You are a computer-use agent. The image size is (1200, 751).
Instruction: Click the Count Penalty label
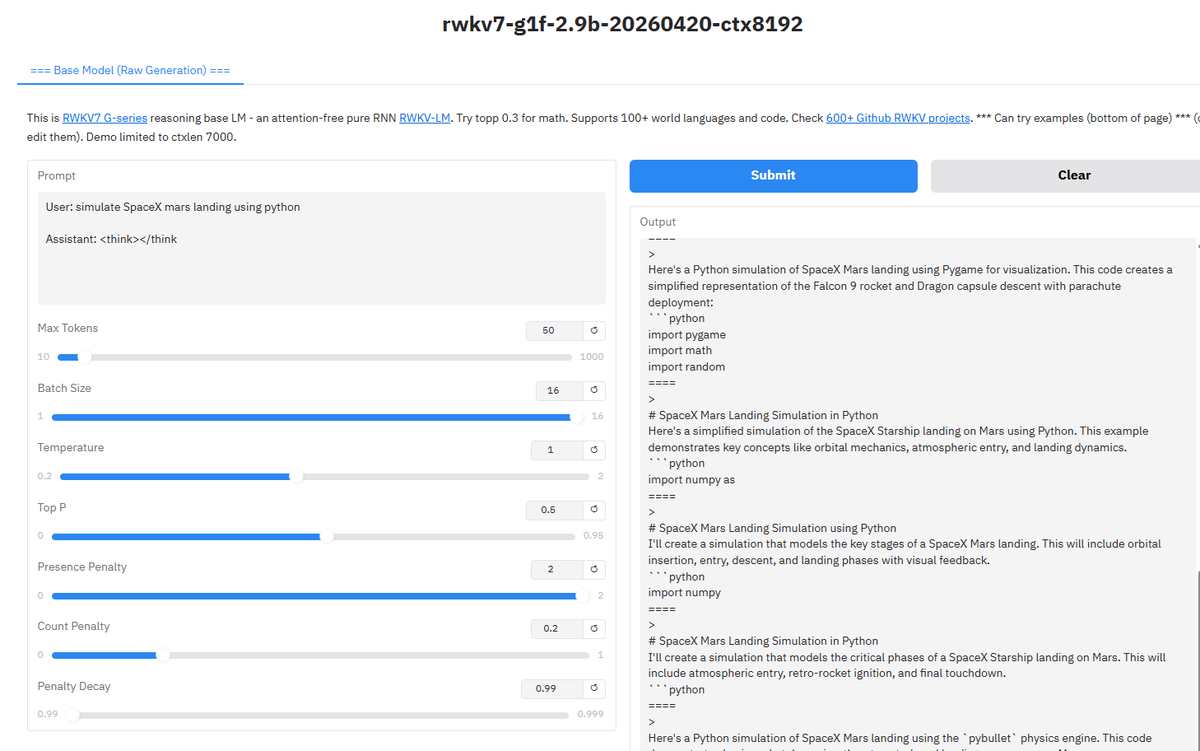point(74,626)
